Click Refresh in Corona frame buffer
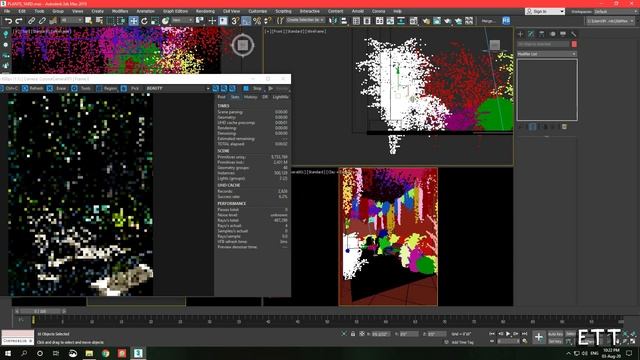This screenshot has height=360, width=640. pos(33,88)
